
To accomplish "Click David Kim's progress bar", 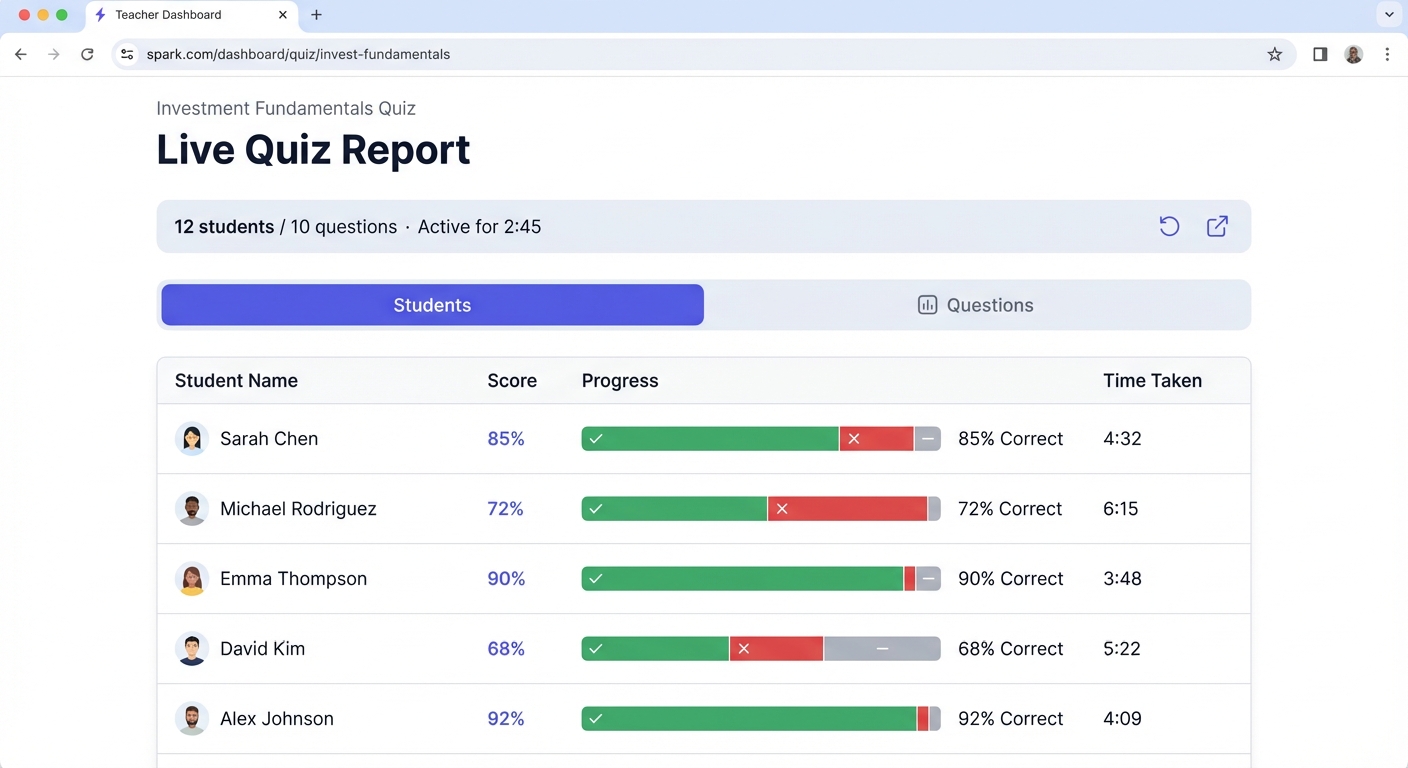I will [x=761, y=649].
